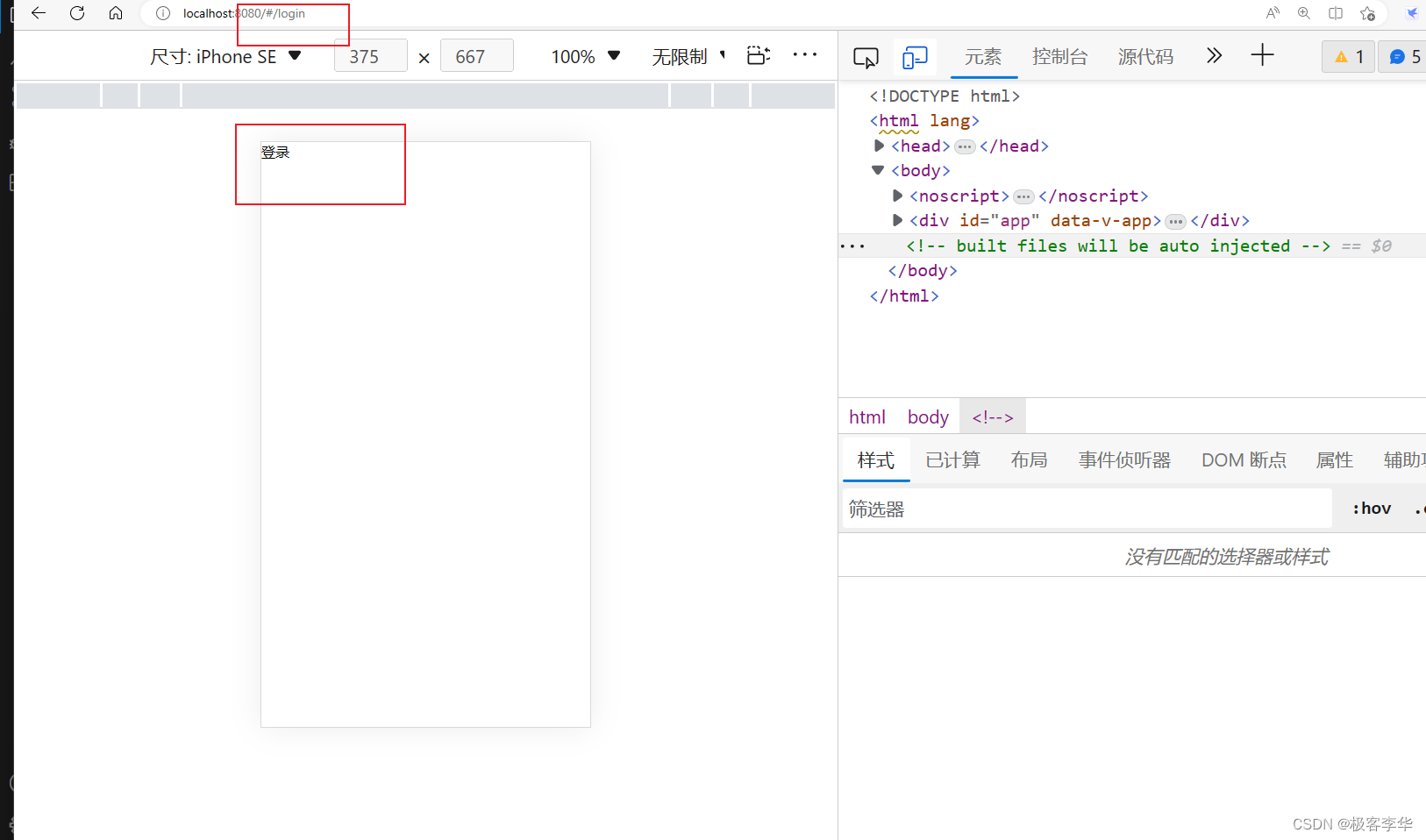Activate the inspect element picker icon
Viewport: 1426px width, 840px height.
click(866, 58)
